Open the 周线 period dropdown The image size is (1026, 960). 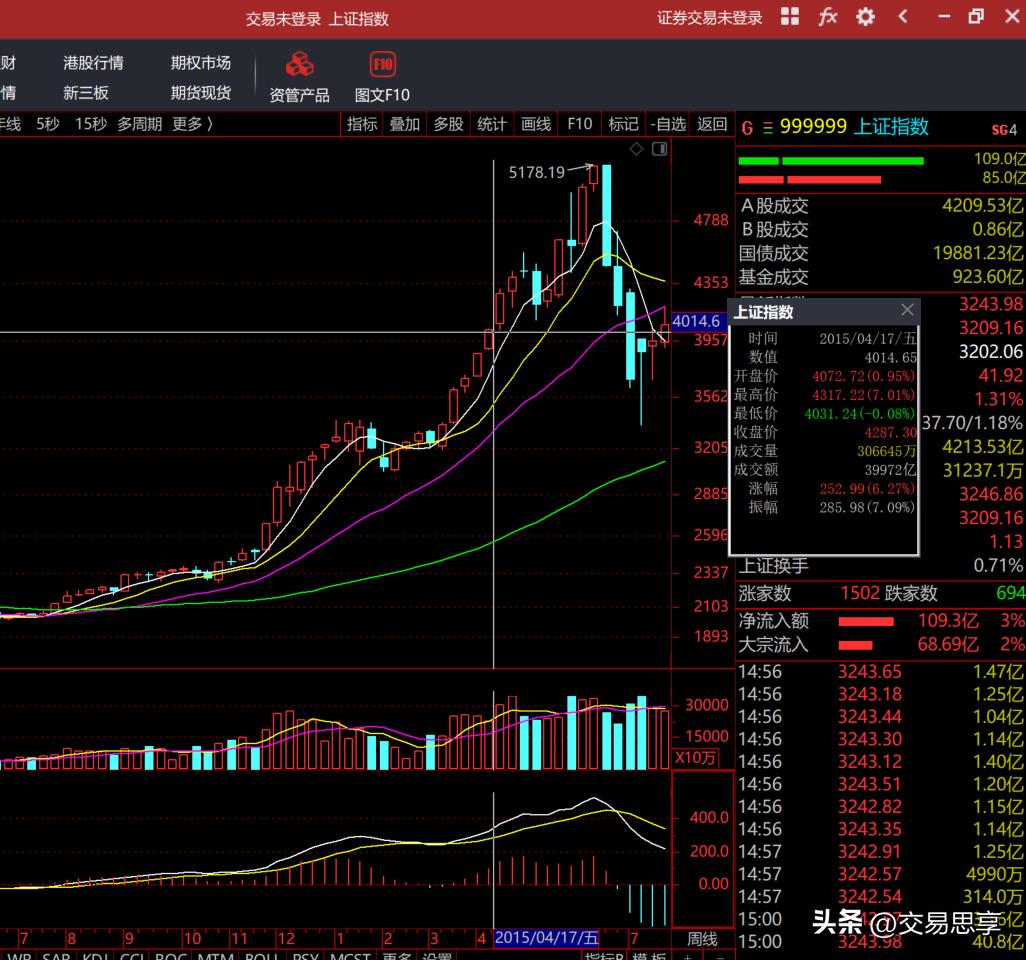[x=701, y=939]
